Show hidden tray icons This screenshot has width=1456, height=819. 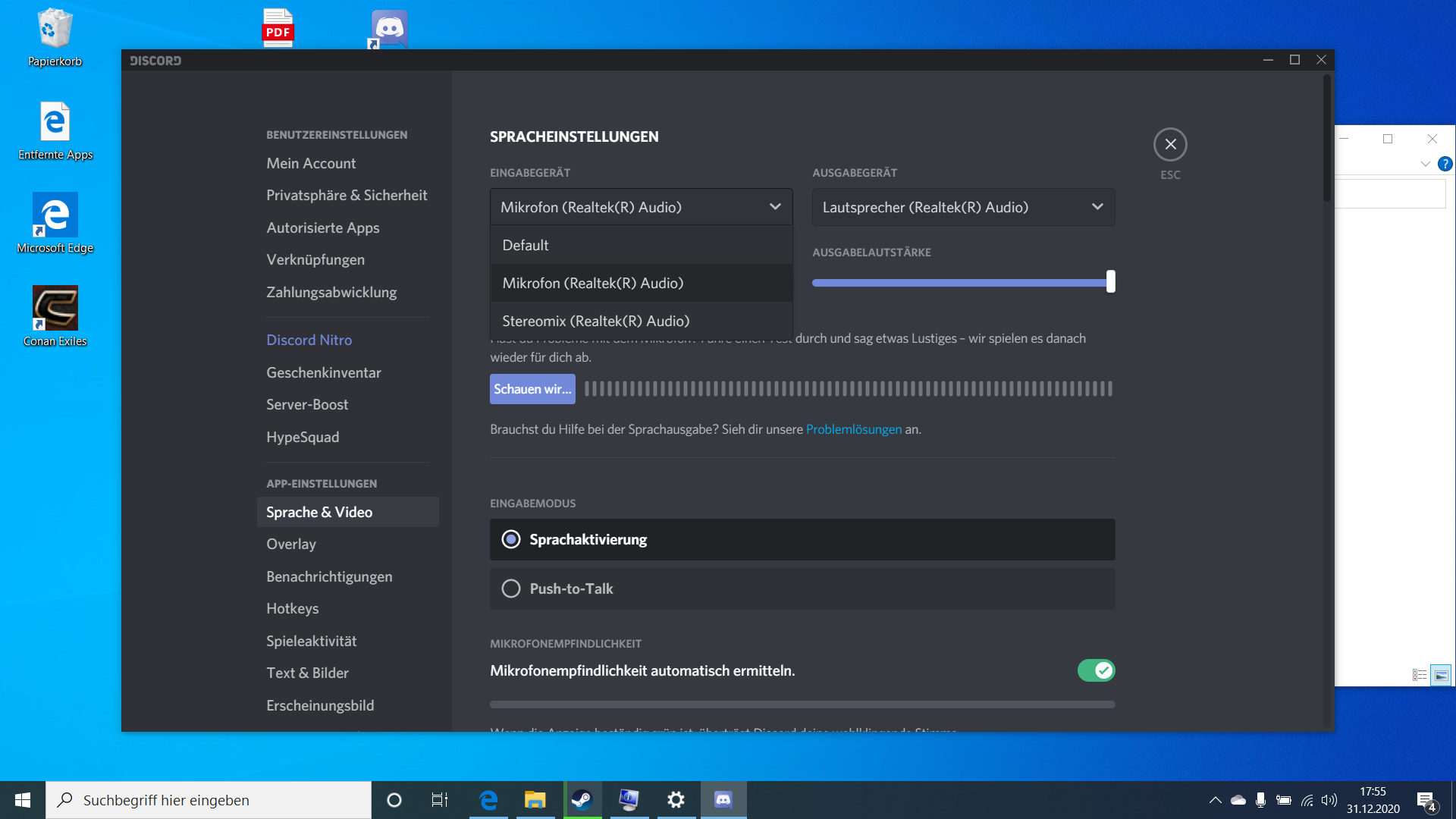[x=1215, y=800]
